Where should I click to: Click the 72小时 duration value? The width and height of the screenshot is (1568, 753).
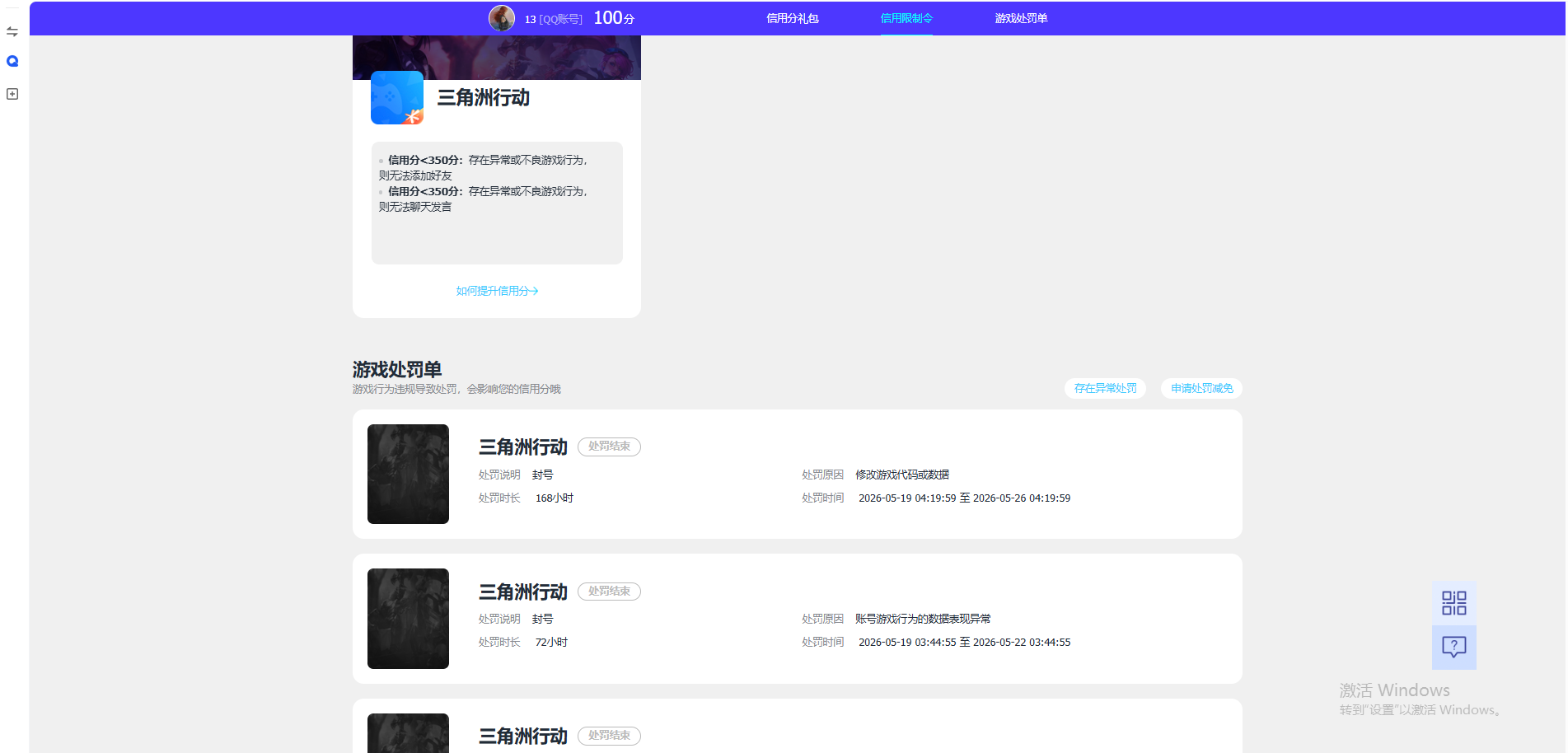click(551, 642)
